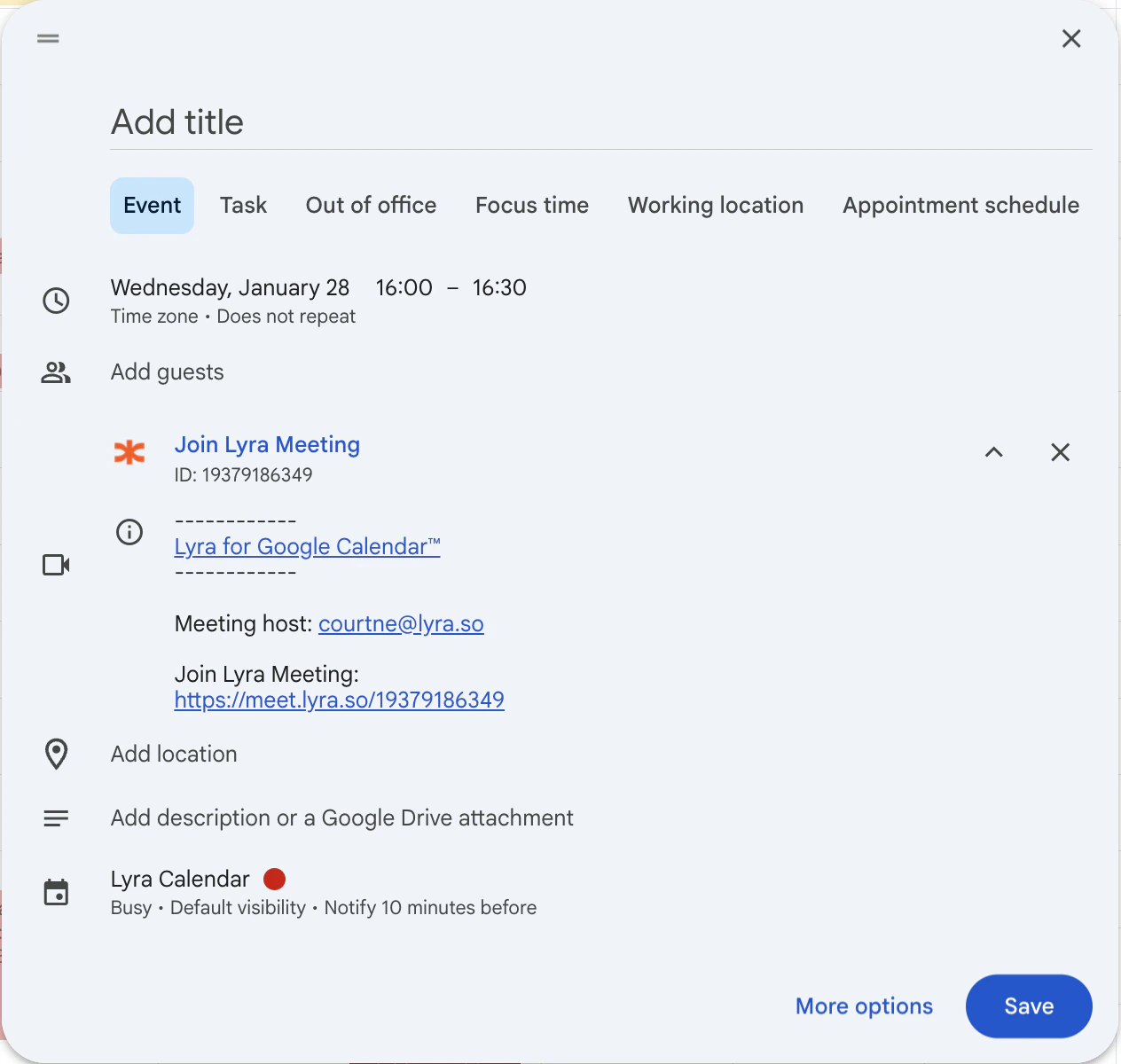Viewport: 1121px width, 1064px height.
Task: Click the calendar icon by Lyra Calendar
Action: point(56,892)
